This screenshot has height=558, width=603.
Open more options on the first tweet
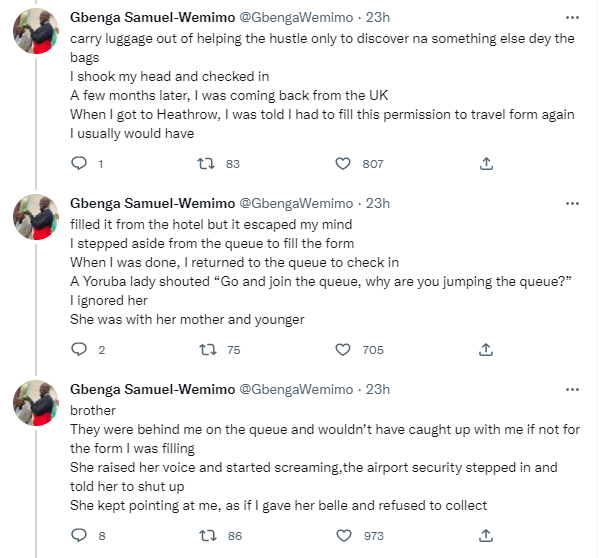572,19
